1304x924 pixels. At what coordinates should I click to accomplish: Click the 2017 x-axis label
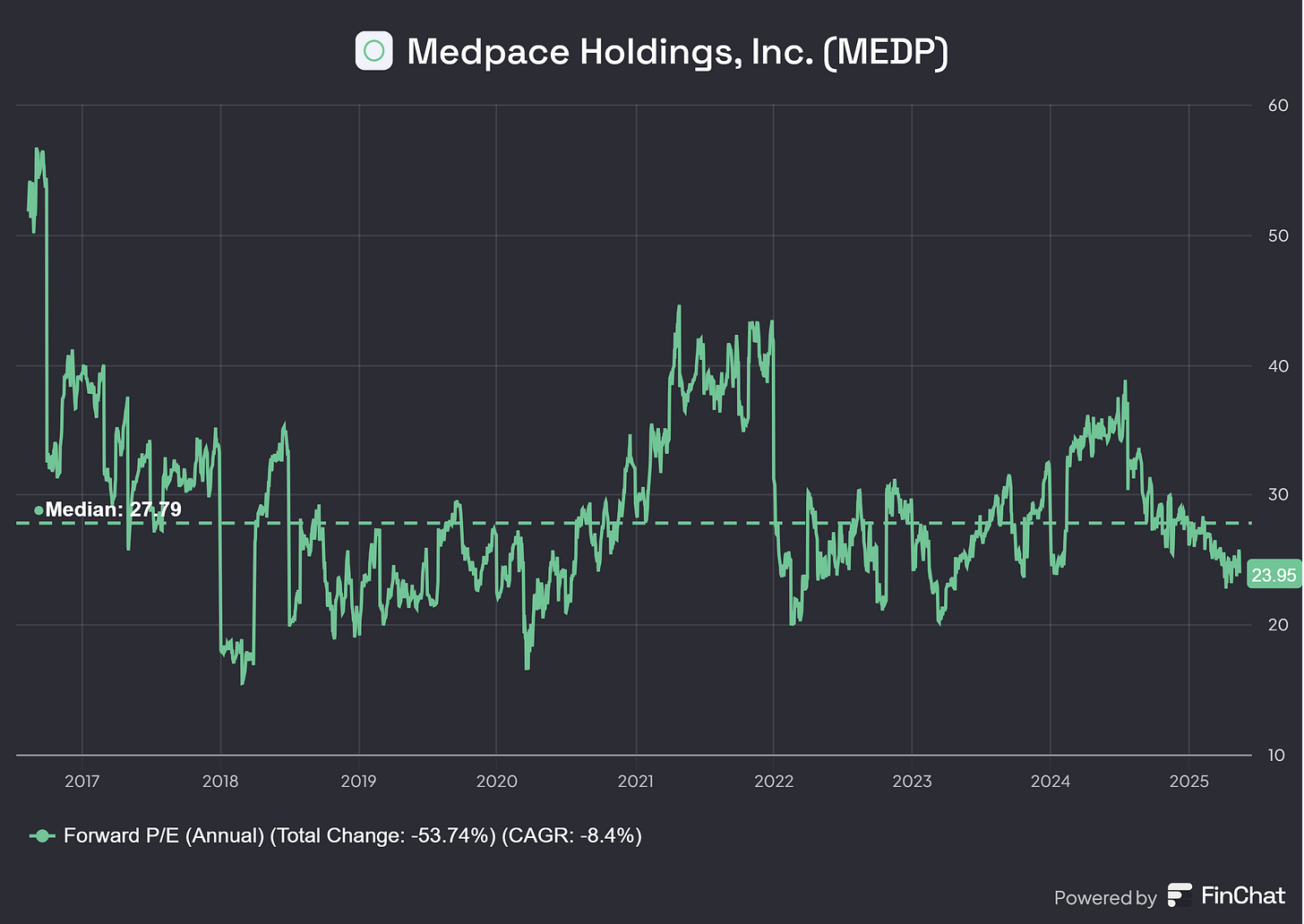coord(81,782)
